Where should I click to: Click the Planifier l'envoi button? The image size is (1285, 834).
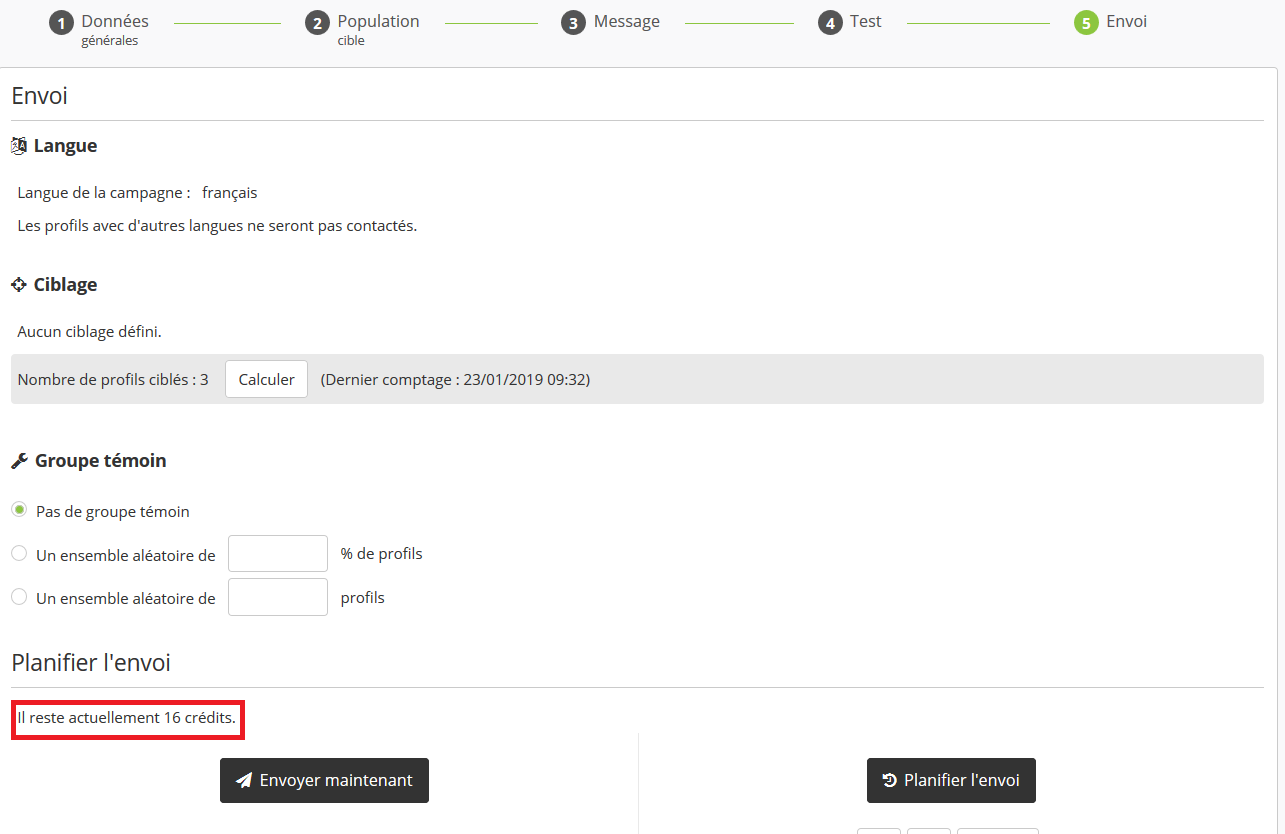[x=951, y=780]
